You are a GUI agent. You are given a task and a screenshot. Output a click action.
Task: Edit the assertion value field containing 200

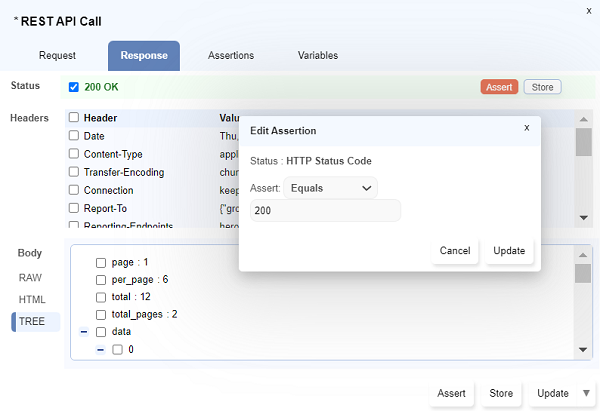point(325,211)
